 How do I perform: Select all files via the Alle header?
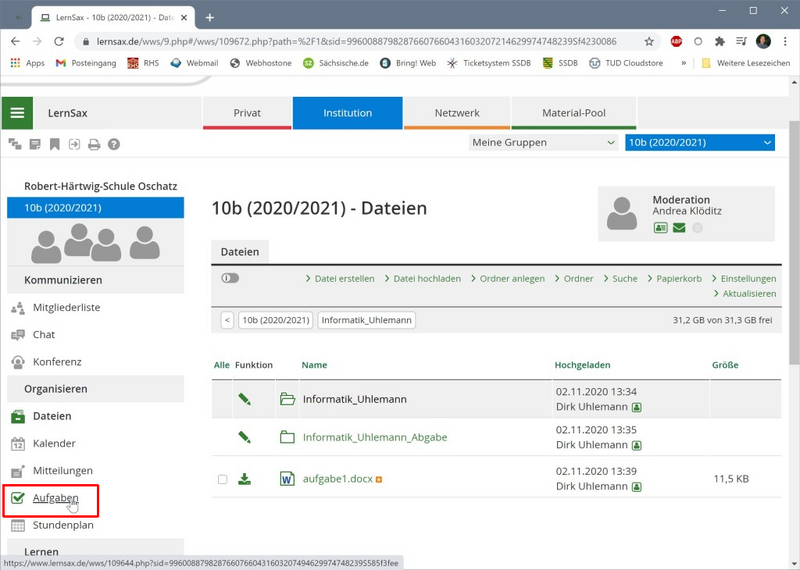click(x=221, y=365)
